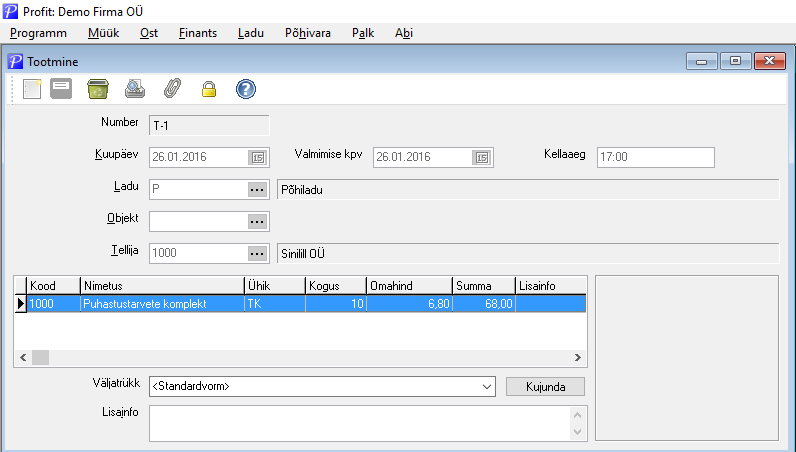
Task: Click the Põhiladu warehouse name field
Action: point(528,189)
